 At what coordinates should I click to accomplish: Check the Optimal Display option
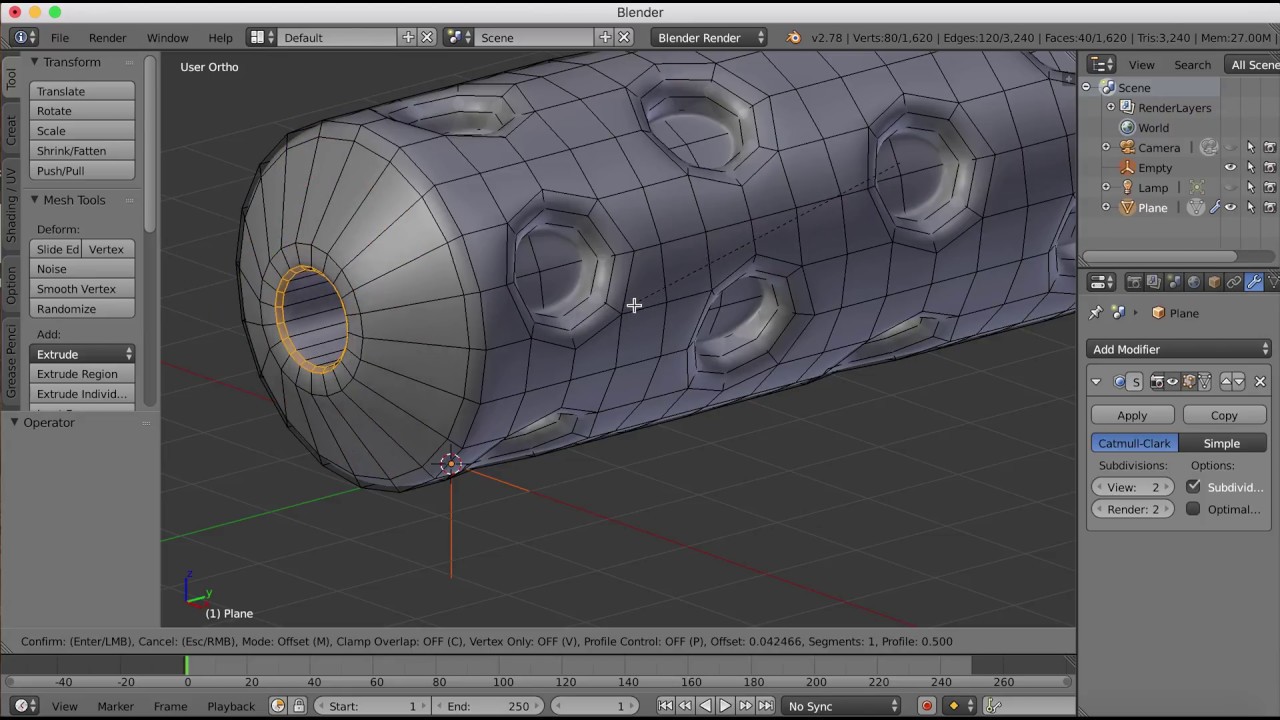coord(1193,509)
